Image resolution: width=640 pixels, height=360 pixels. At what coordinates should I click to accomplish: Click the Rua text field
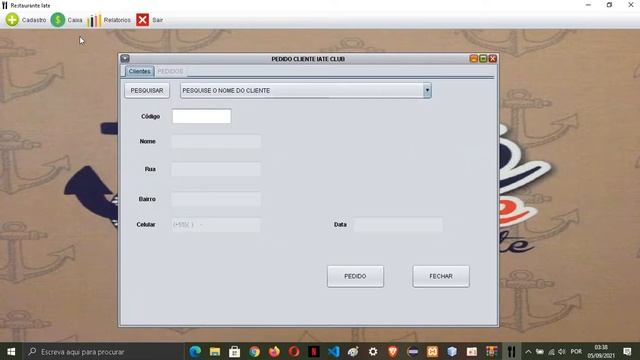[216, 169]
